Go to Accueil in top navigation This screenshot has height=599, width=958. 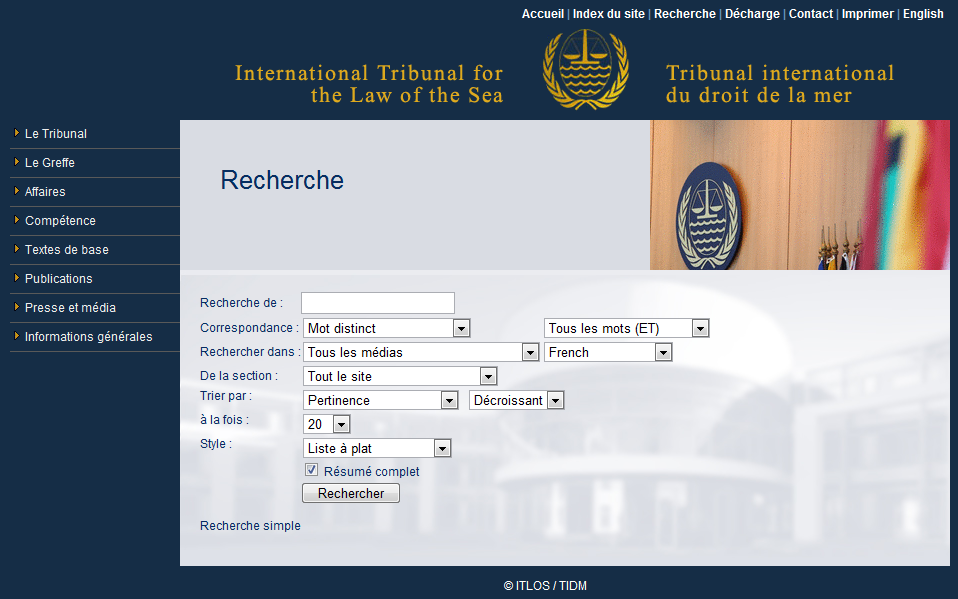[543, 13]
